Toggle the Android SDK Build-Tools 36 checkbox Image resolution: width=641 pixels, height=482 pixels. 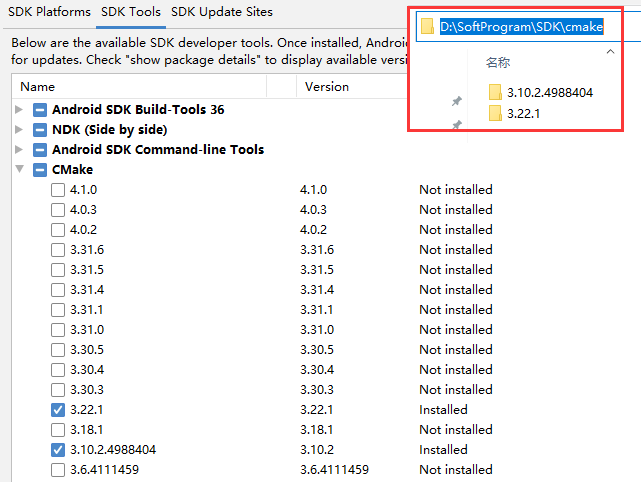[40, 110]
